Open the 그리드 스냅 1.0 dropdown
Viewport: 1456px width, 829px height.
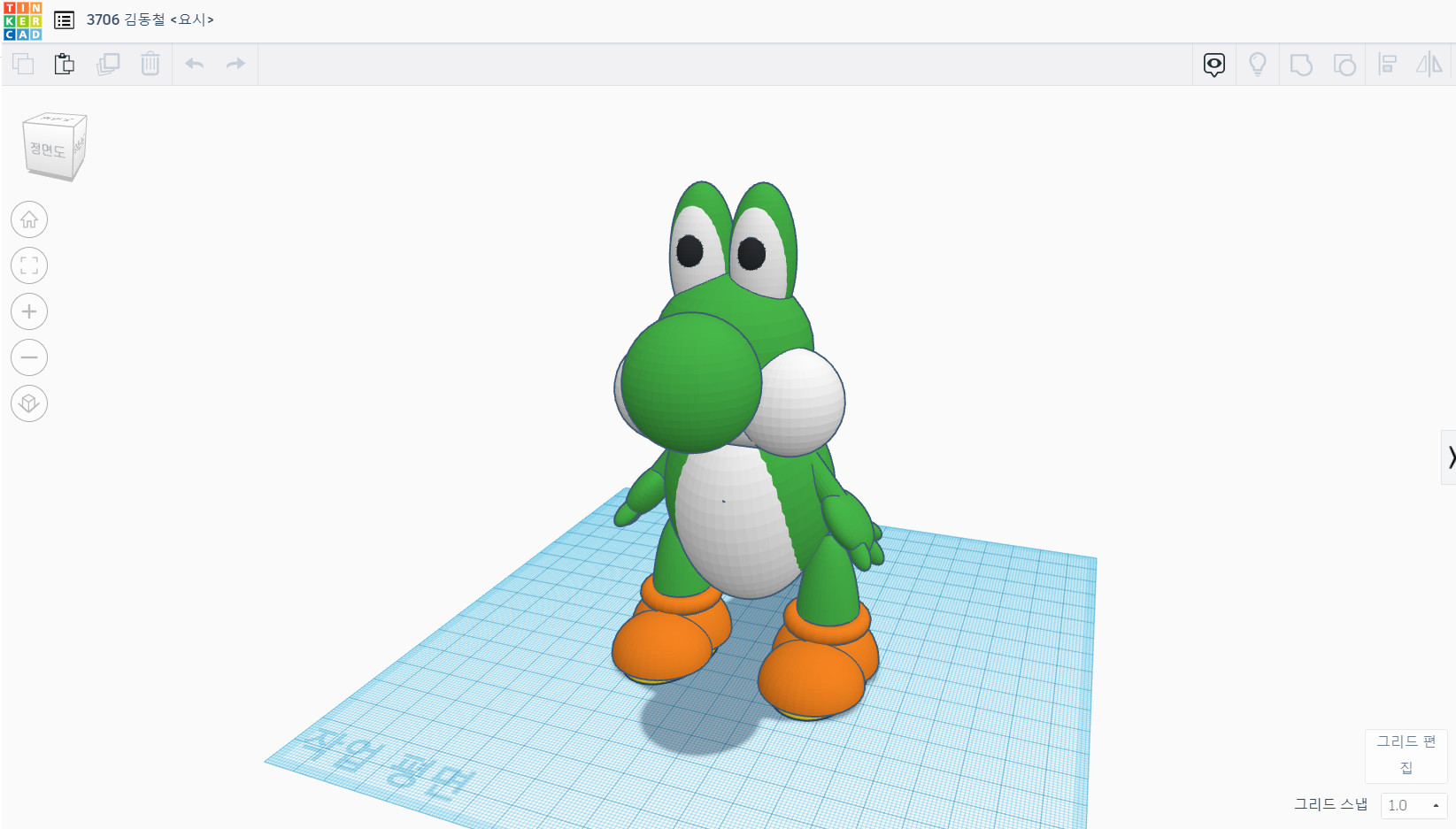click(x=1414, y=805)
